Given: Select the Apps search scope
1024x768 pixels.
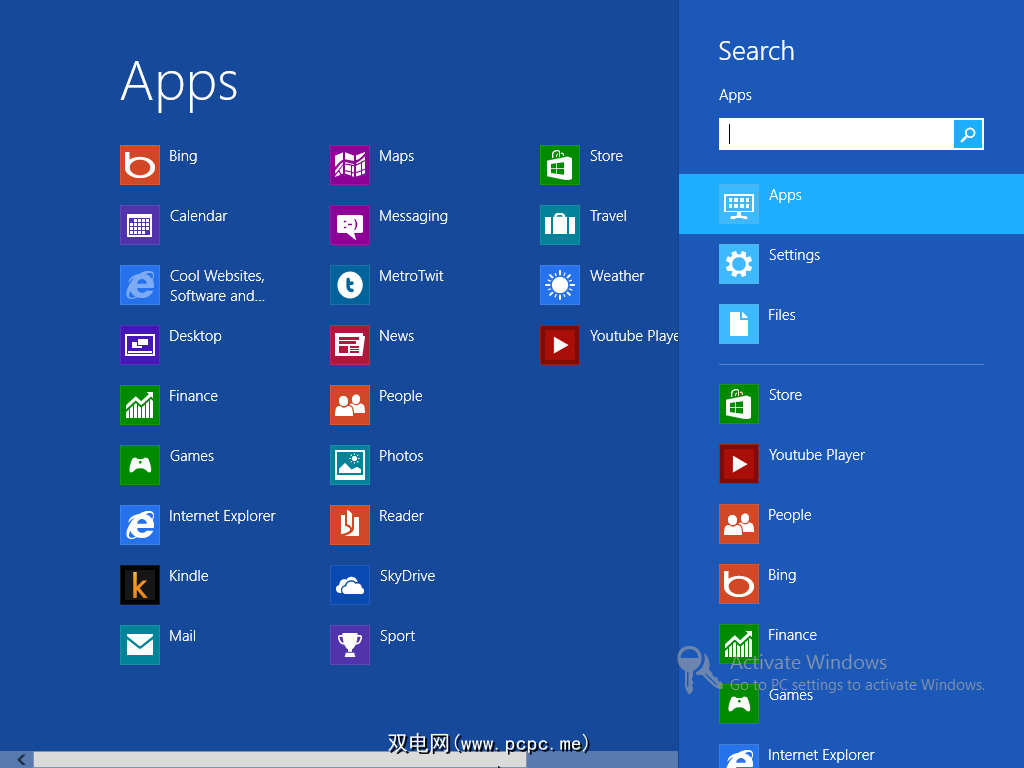Looking at the screenshot, I should click(852, 204).
